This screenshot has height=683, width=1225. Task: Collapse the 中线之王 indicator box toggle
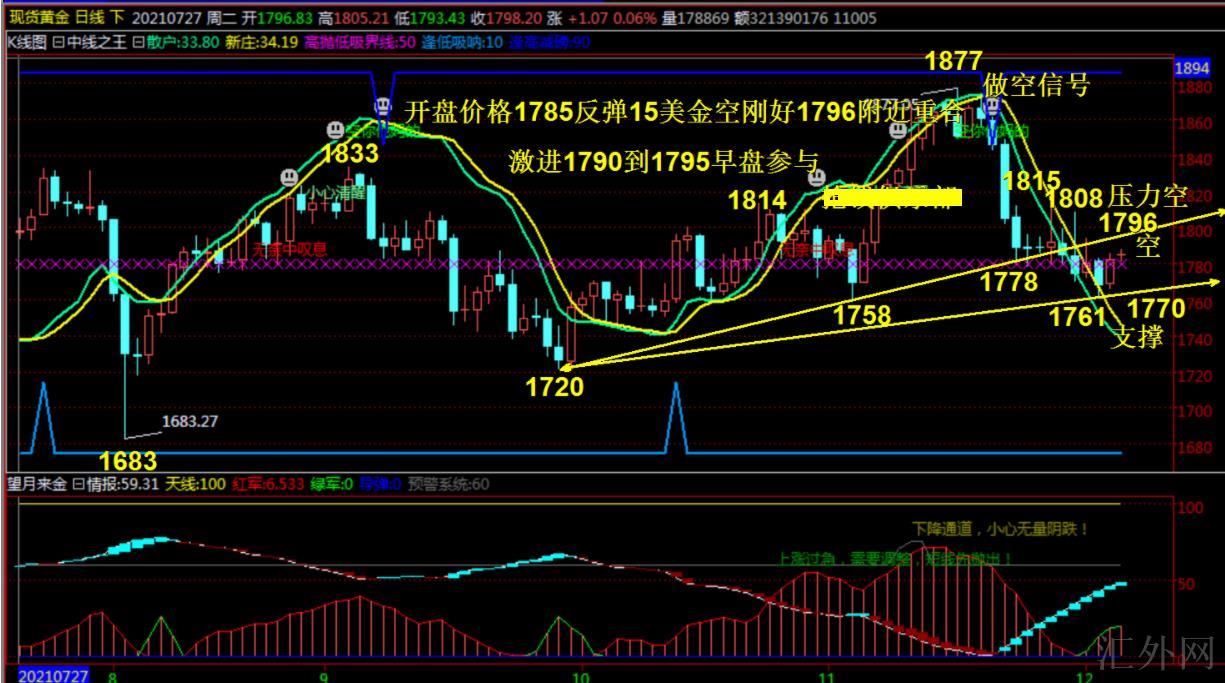[59, 42]
